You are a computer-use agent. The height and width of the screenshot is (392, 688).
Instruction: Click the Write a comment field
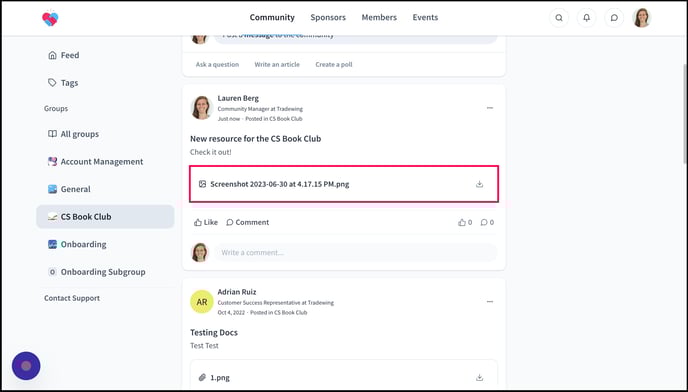356,253
